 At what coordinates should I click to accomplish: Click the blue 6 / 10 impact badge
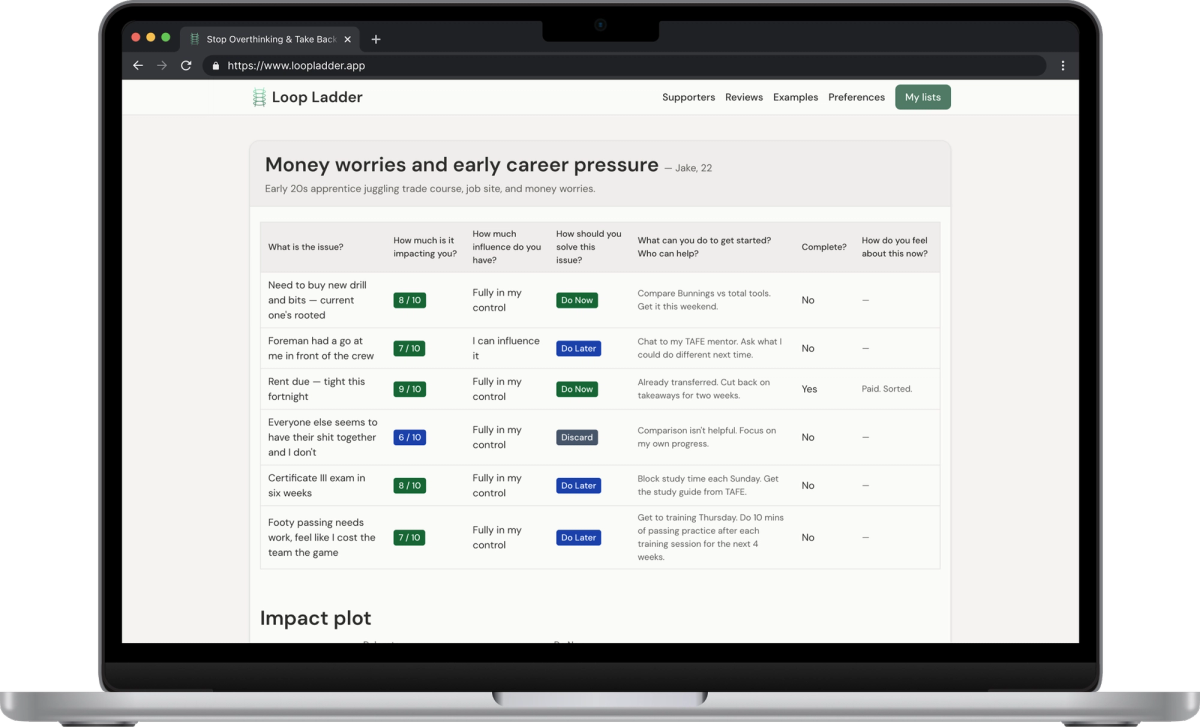pos(410,437)
